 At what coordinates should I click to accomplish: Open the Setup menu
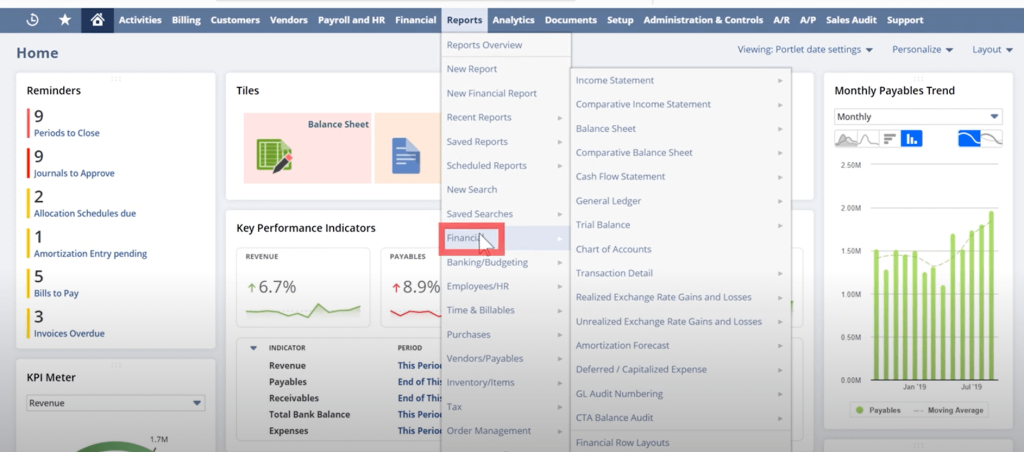pyautogui.click(x=620, y=20)
